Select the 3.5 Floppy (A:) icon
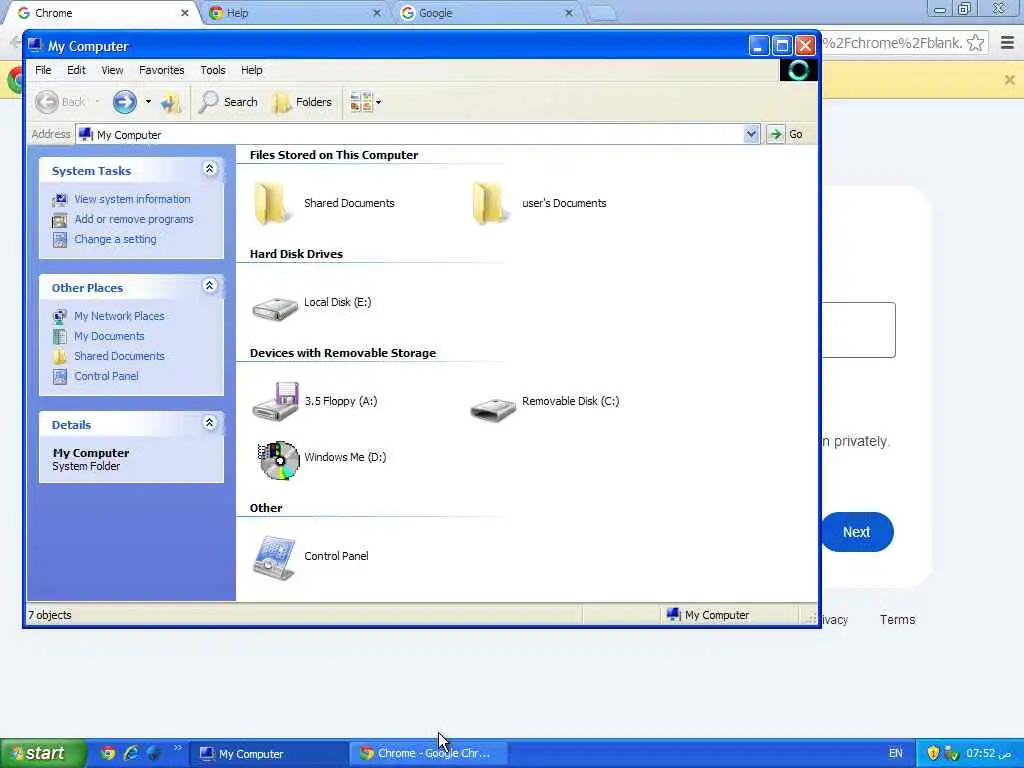The height and width of the screenshot is (768, 1024). pos(276,401)
